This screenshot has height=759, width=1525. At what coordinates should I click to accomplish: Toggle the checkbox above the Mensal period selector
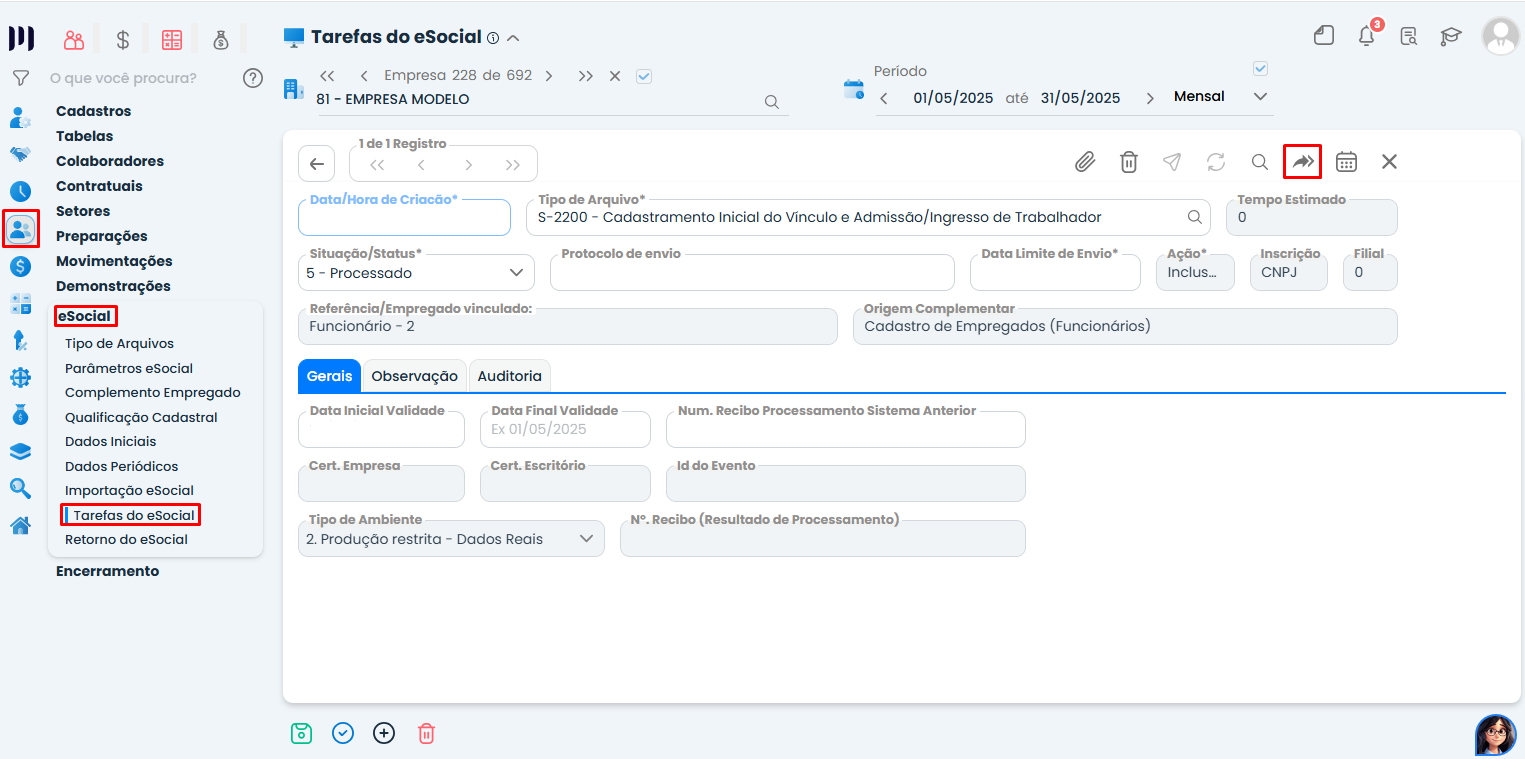tap(1260, 69)
